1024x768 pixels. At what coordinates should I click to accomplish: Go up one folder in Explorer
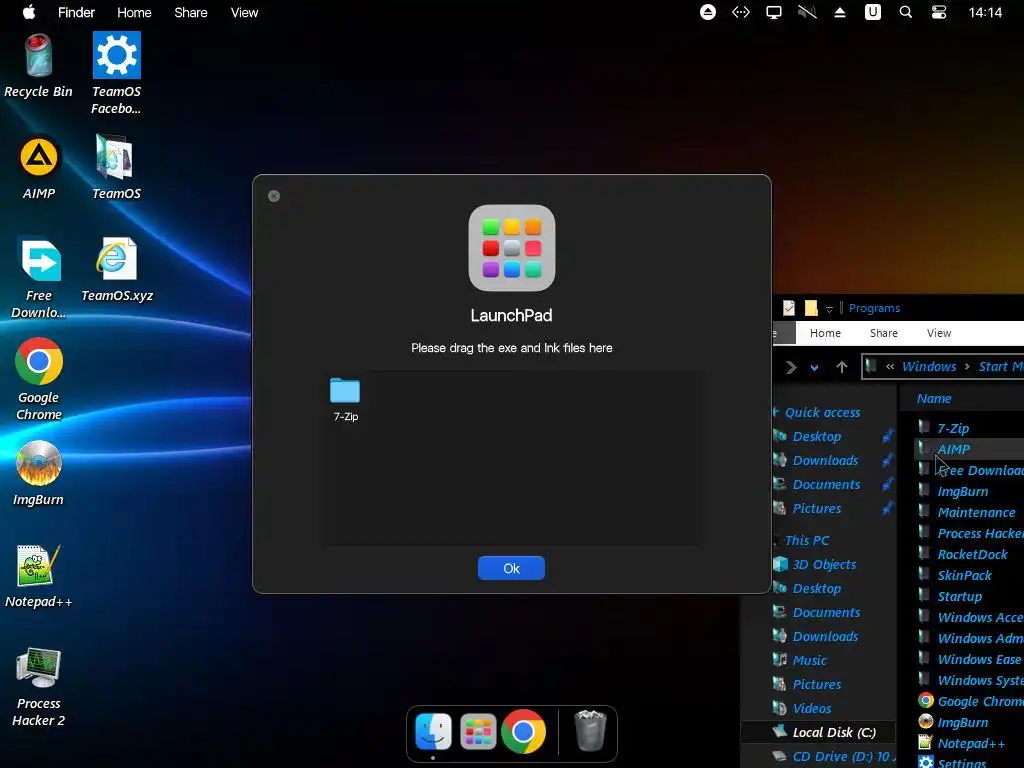(x=842, y=367)
